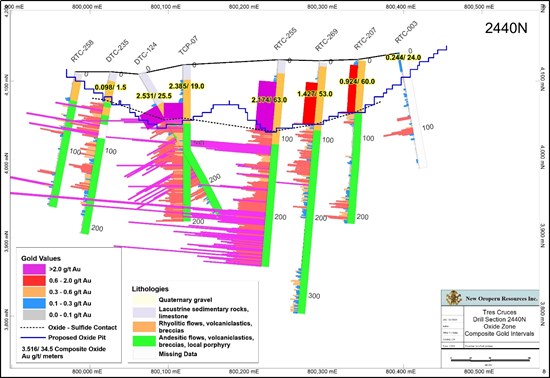Click the RTC-003 drill hole label

tap(406, 32)
